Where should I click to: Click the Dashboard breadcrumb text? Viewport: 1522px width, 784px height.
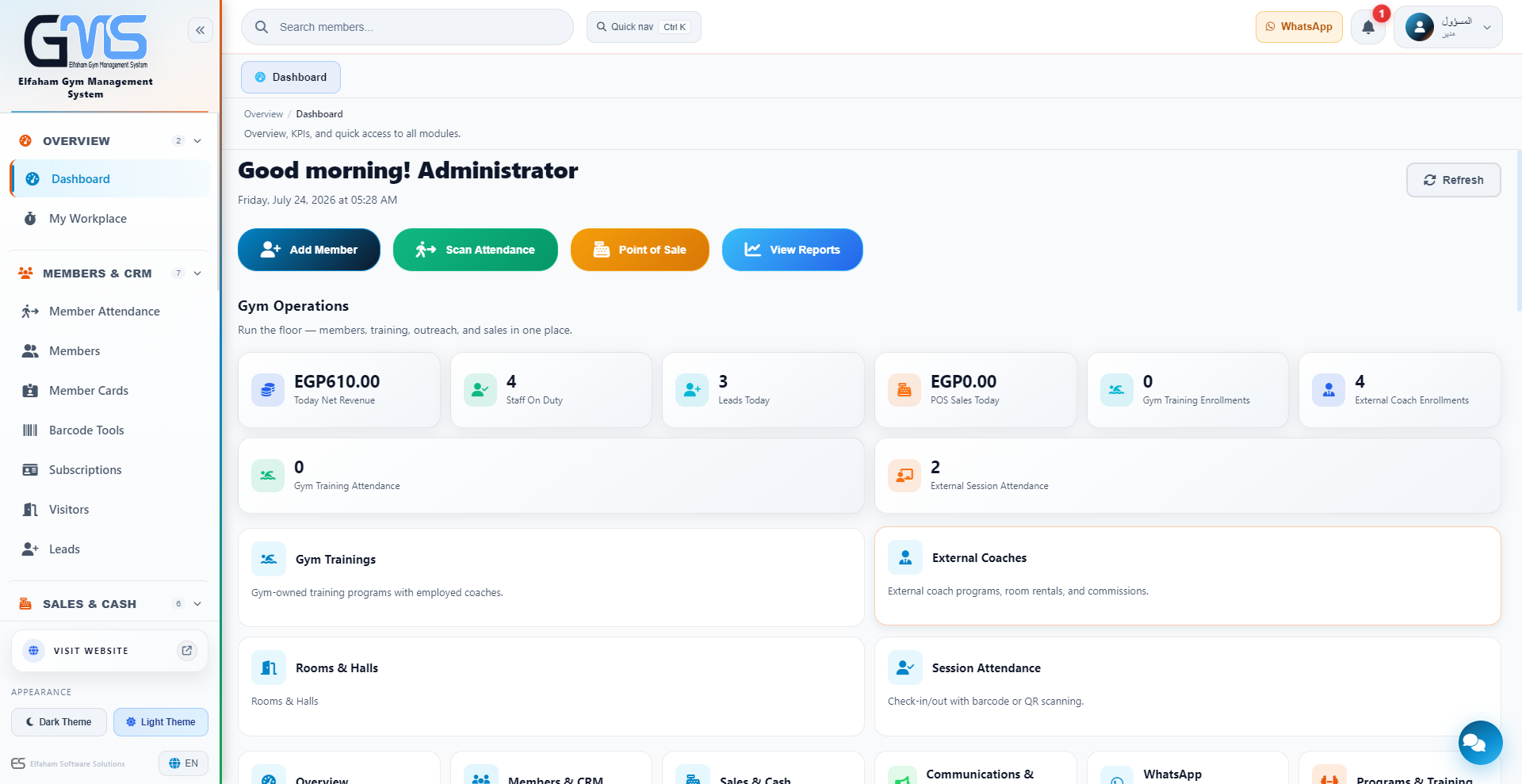319,114
